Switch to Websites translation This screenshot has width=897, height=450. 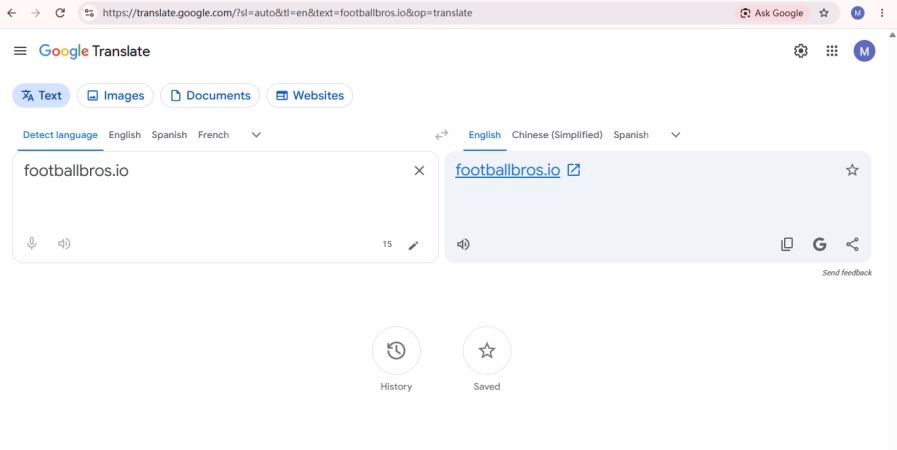pos(309,95)
